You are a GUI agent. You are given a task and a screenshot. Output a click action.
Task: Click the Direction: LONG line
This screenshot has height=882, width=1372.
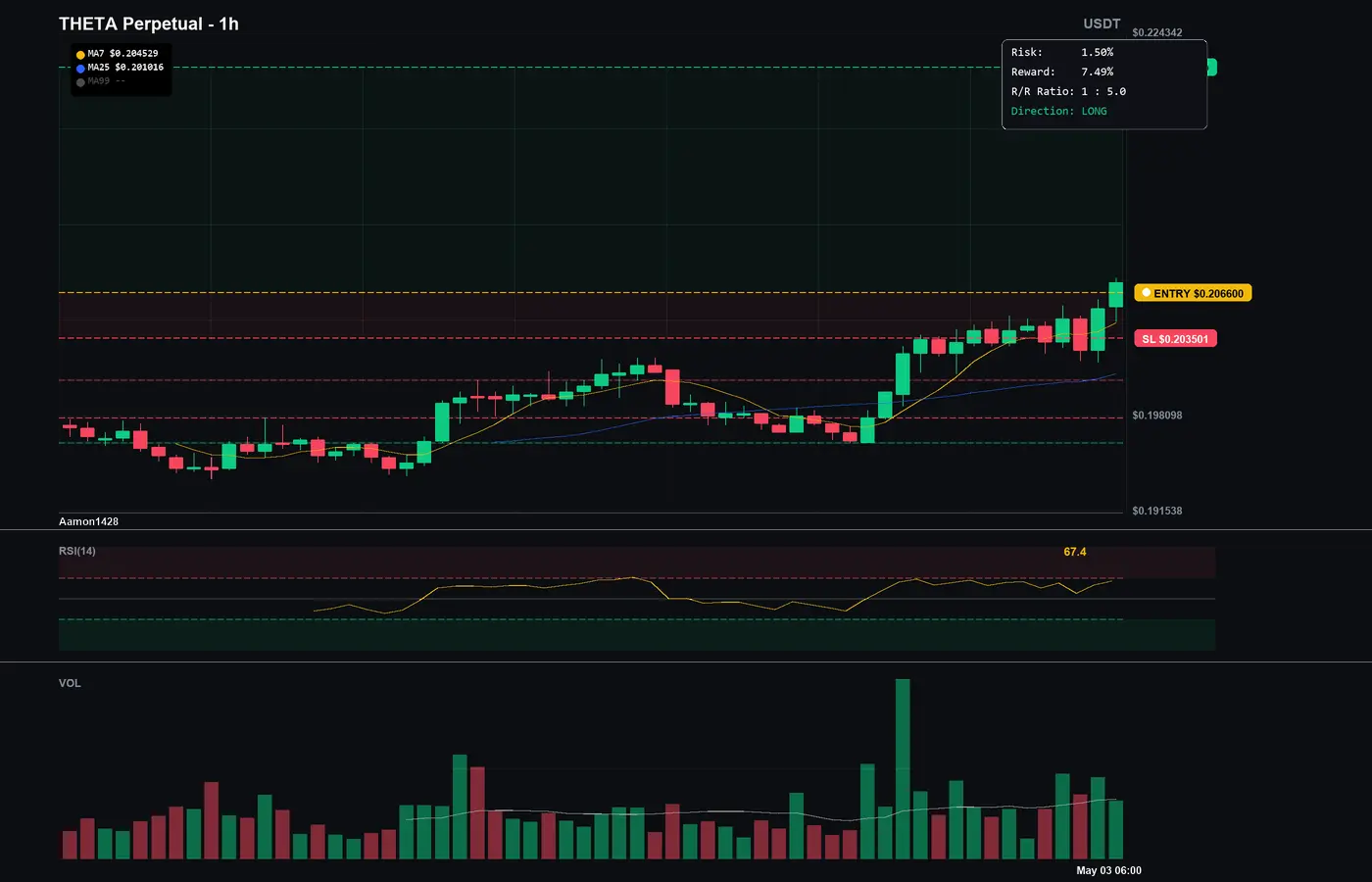click(1059, 111)
